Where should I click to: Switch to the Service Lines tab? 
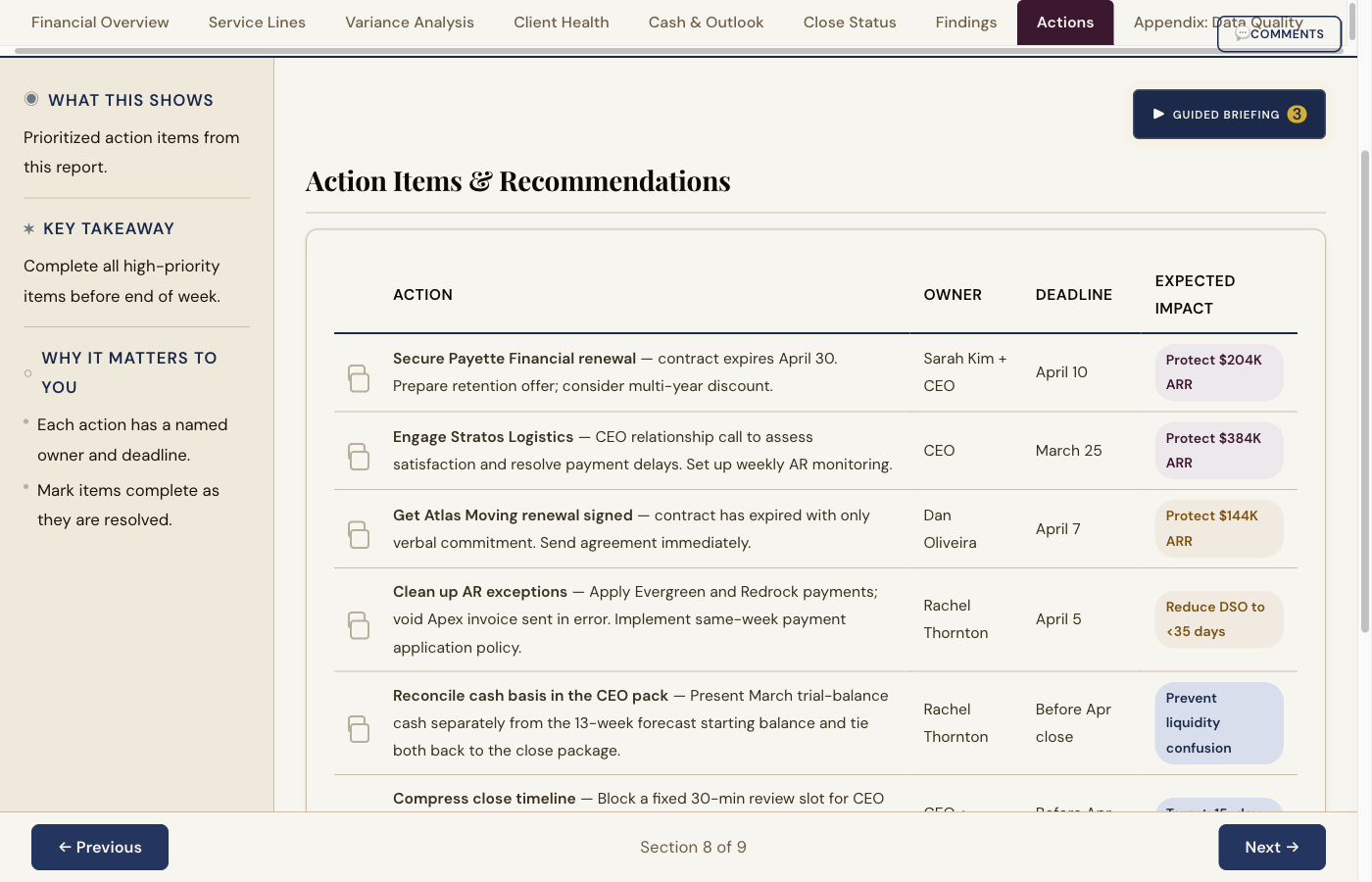click(x=257, y=23)
